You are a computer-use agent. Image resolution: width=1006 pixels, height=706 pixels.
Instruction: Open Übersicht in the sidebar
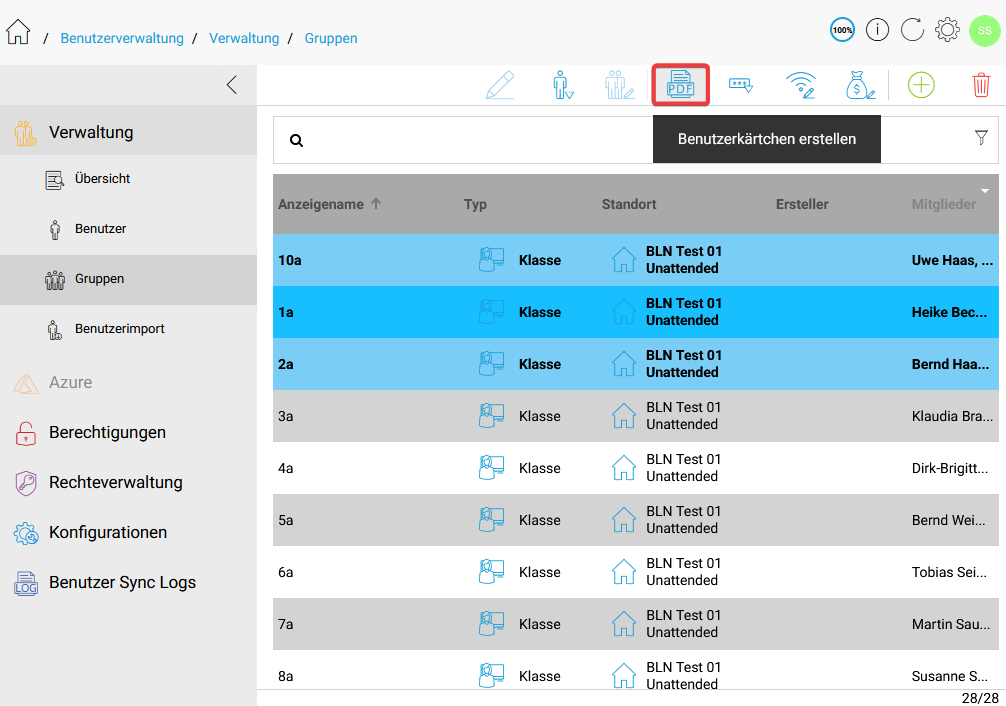(128, 179)
